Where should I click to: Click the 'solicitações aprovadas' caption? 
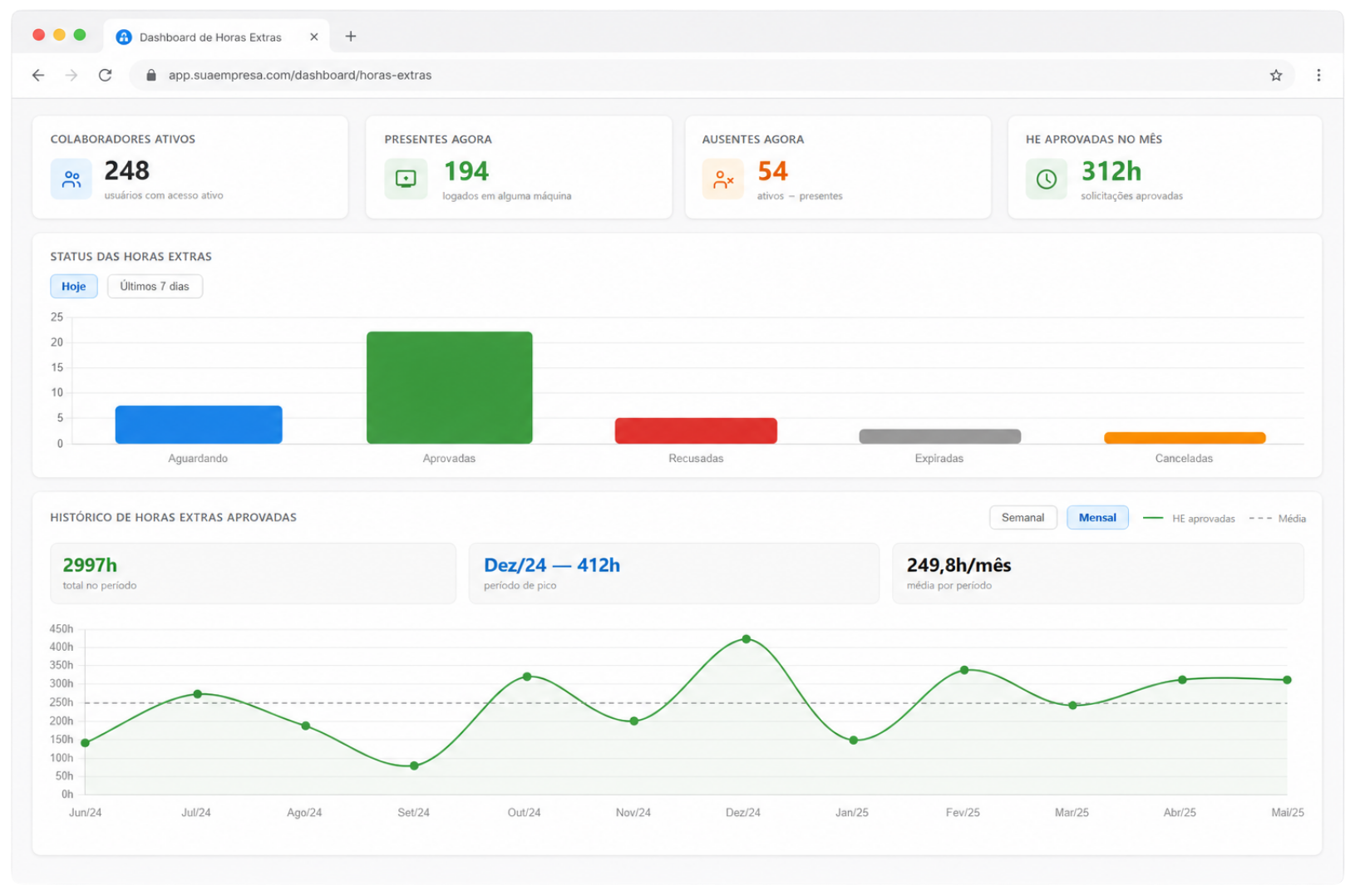coord(1131,196)
